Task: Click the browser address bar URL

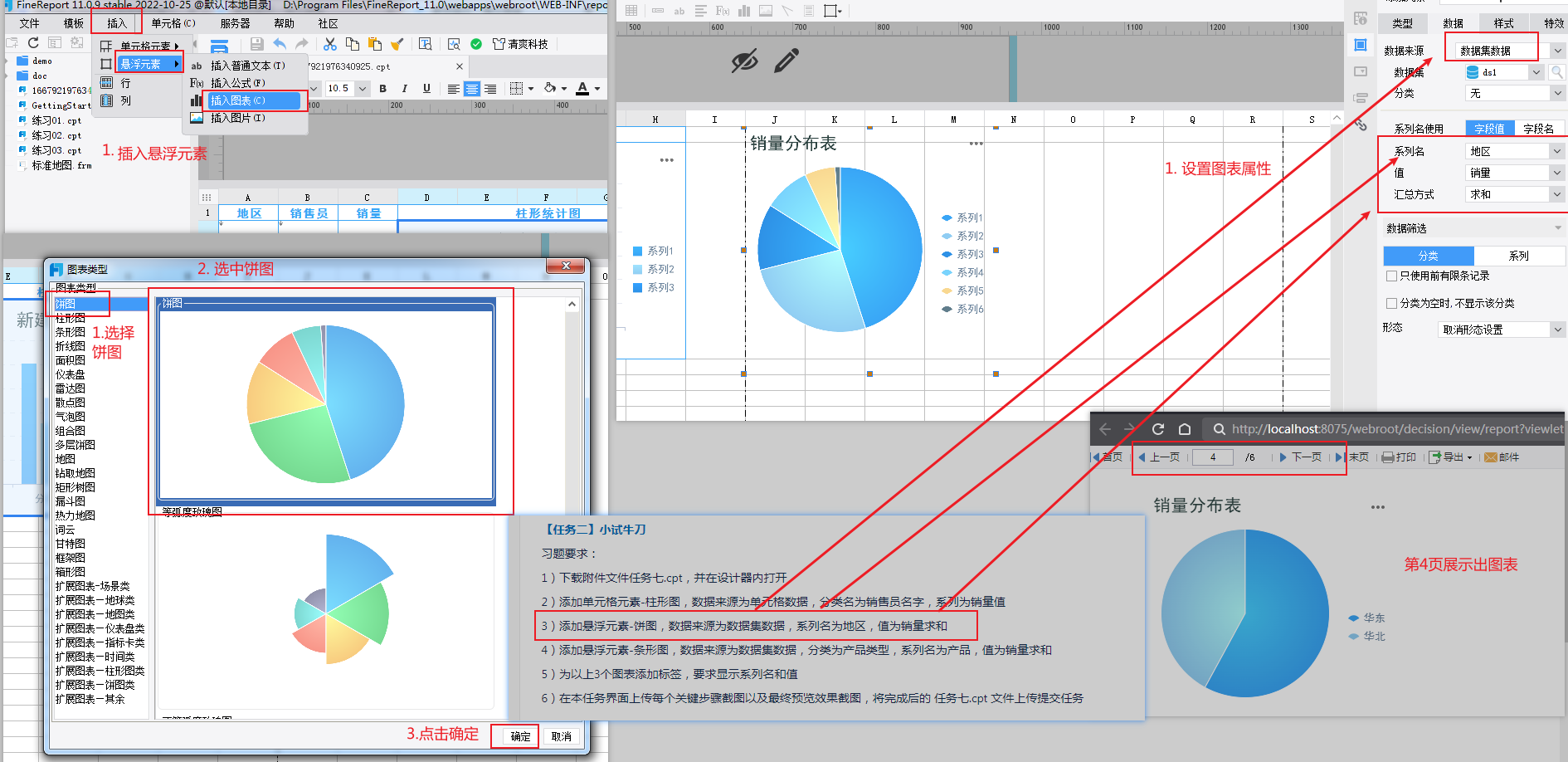Action: click(1397, 429)
